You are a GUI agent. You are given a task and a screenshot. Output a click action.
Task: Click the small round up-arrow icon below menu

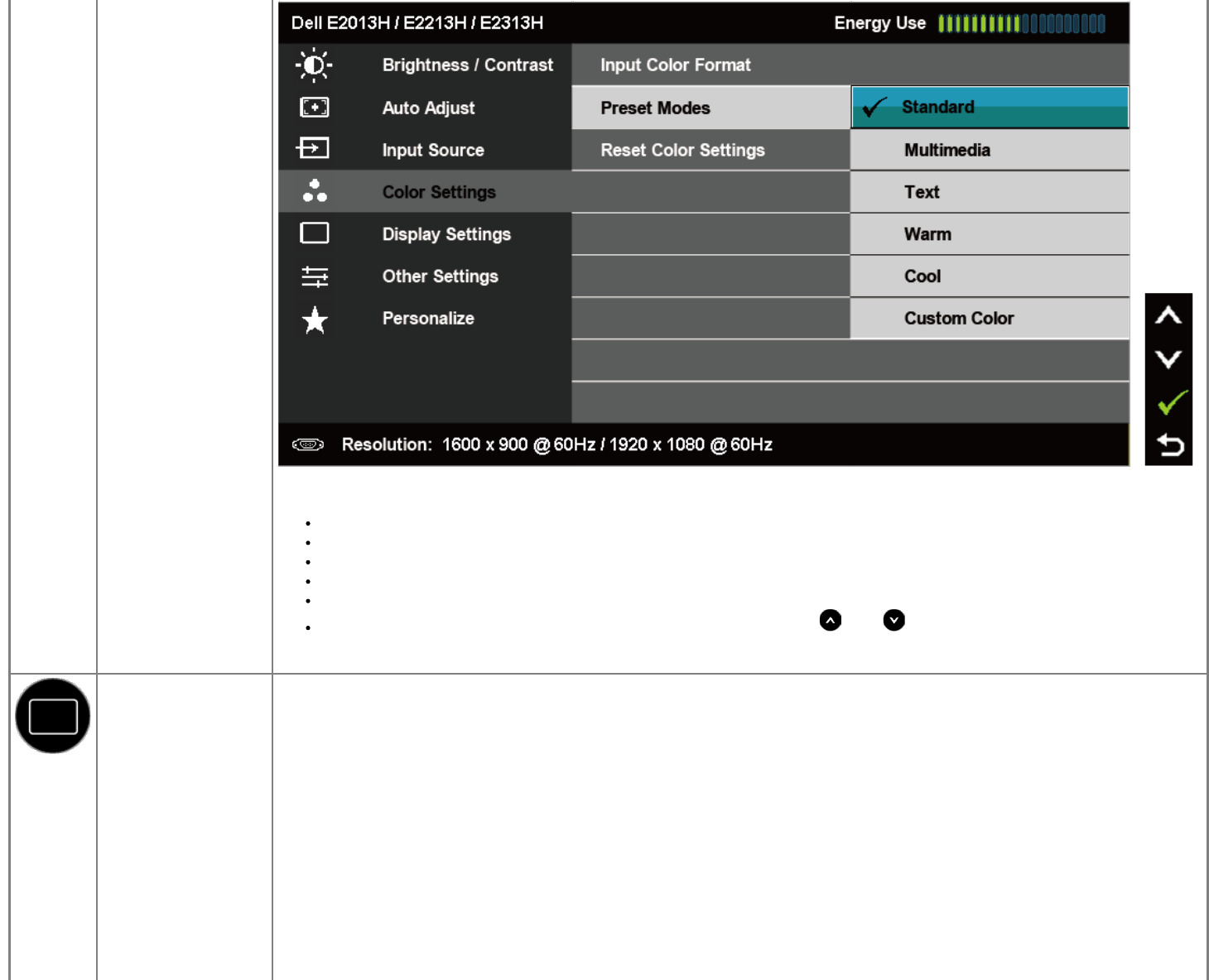point(831,620)
